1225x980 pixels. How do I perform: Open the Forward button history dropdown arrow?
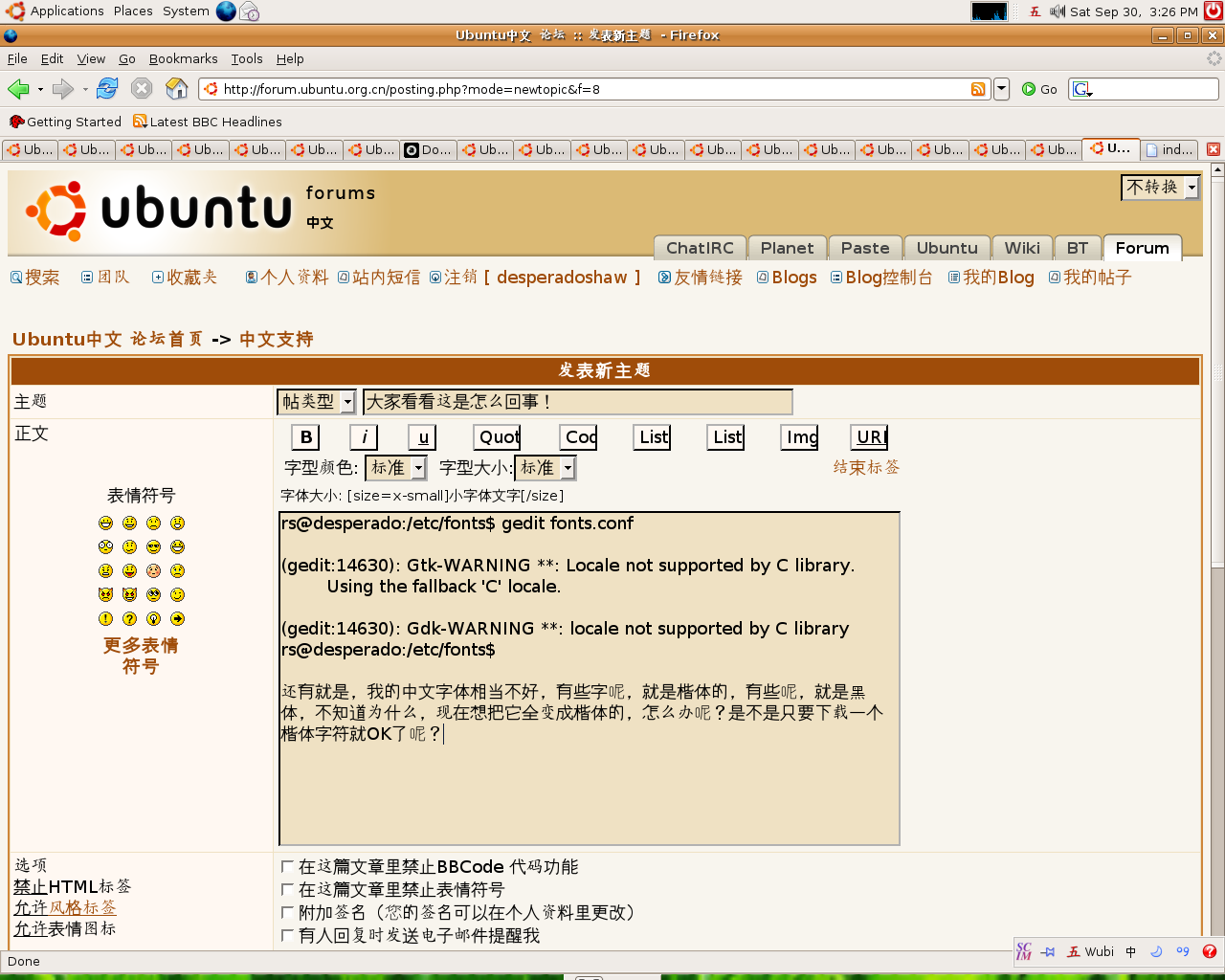coord(85,90)
